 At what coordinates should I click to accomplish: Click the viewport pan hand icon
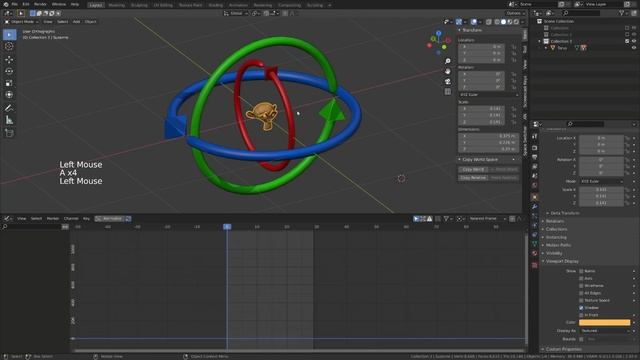tap(448, 71)
